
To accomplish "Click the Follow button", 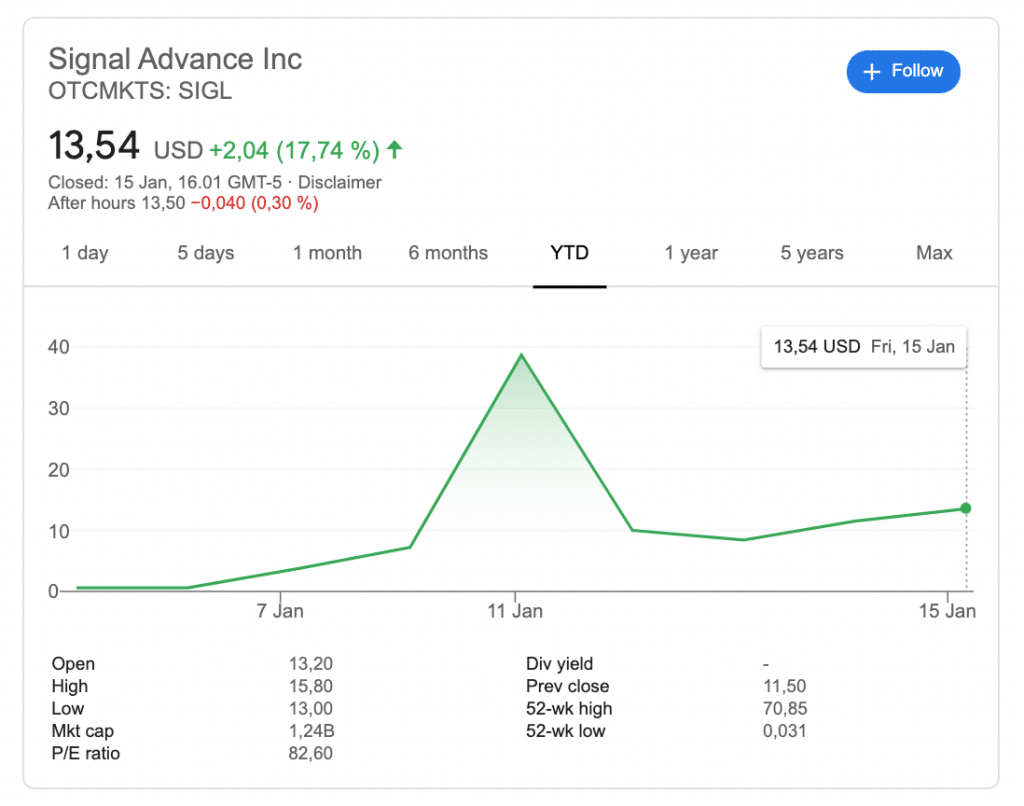I will [x=903, y=71].
